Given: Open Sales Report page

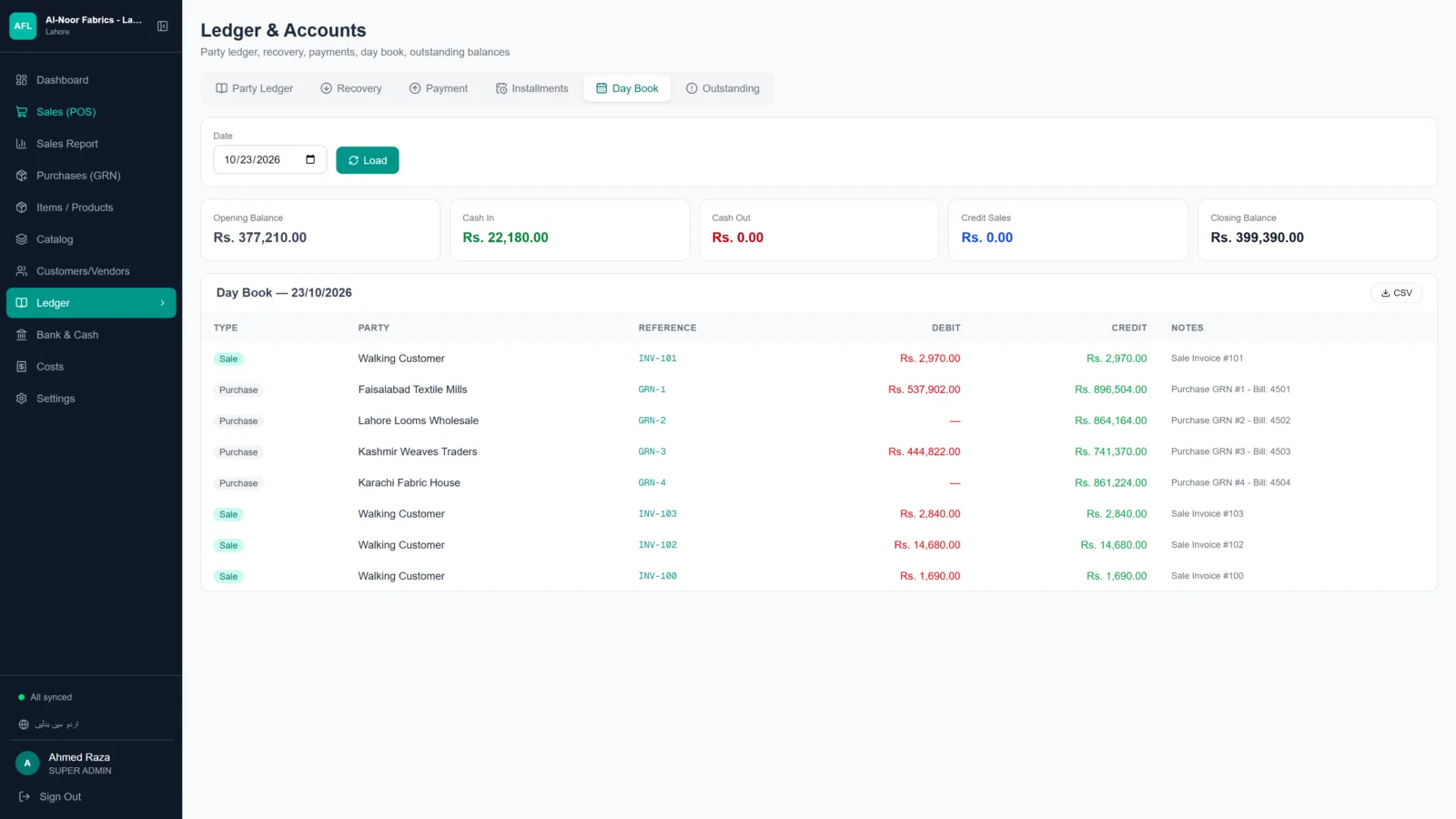Looking at the screenshot, I should (91, 144).
